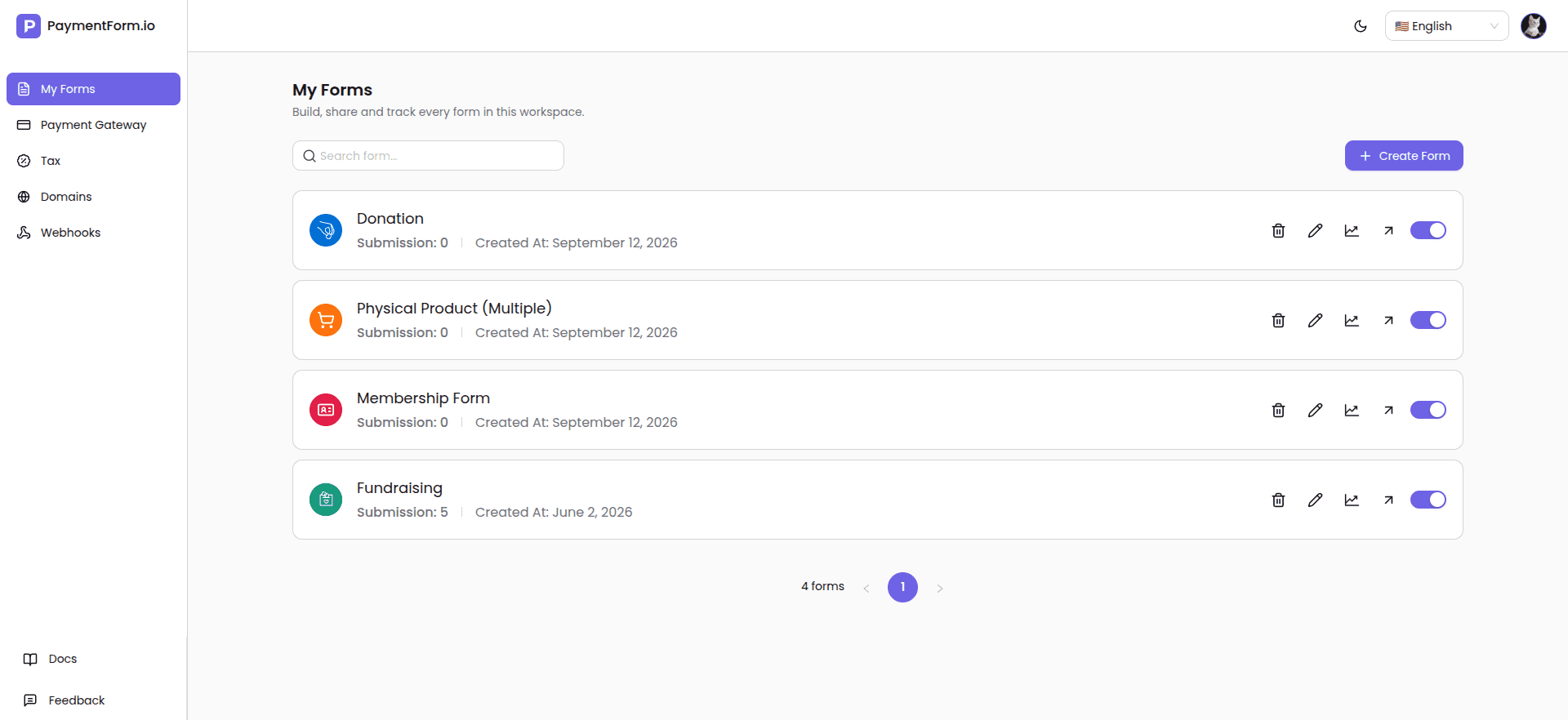View analytics for Physical Product form
Image resolution: width=1568 pixels, height=720 pixels.
(1352, 321)
